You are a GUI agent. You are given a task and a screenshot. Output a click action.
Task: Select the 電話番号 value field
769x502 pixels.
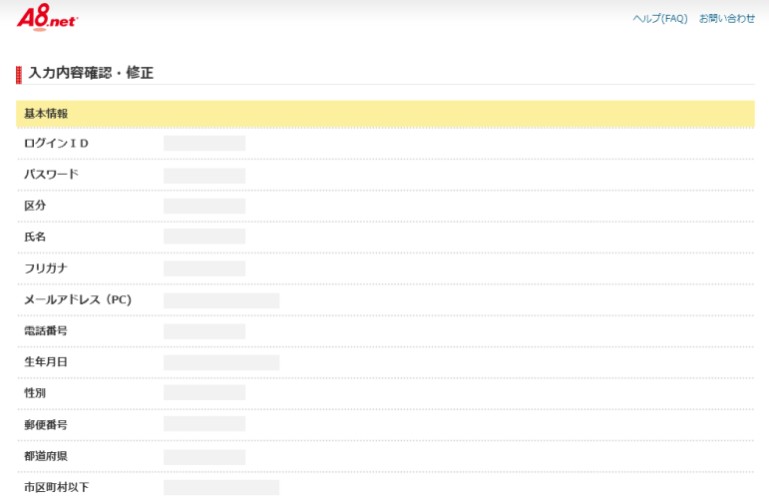[204, 331]
